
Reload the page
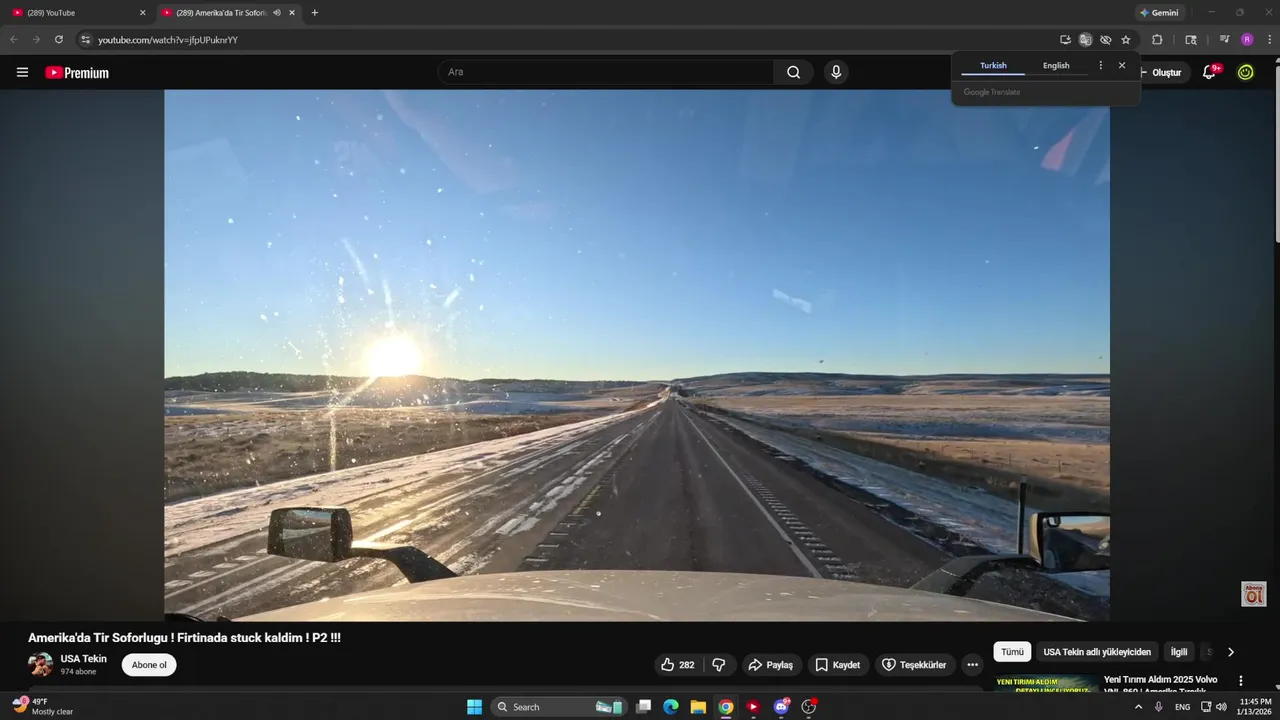click(x=59, y=40)
